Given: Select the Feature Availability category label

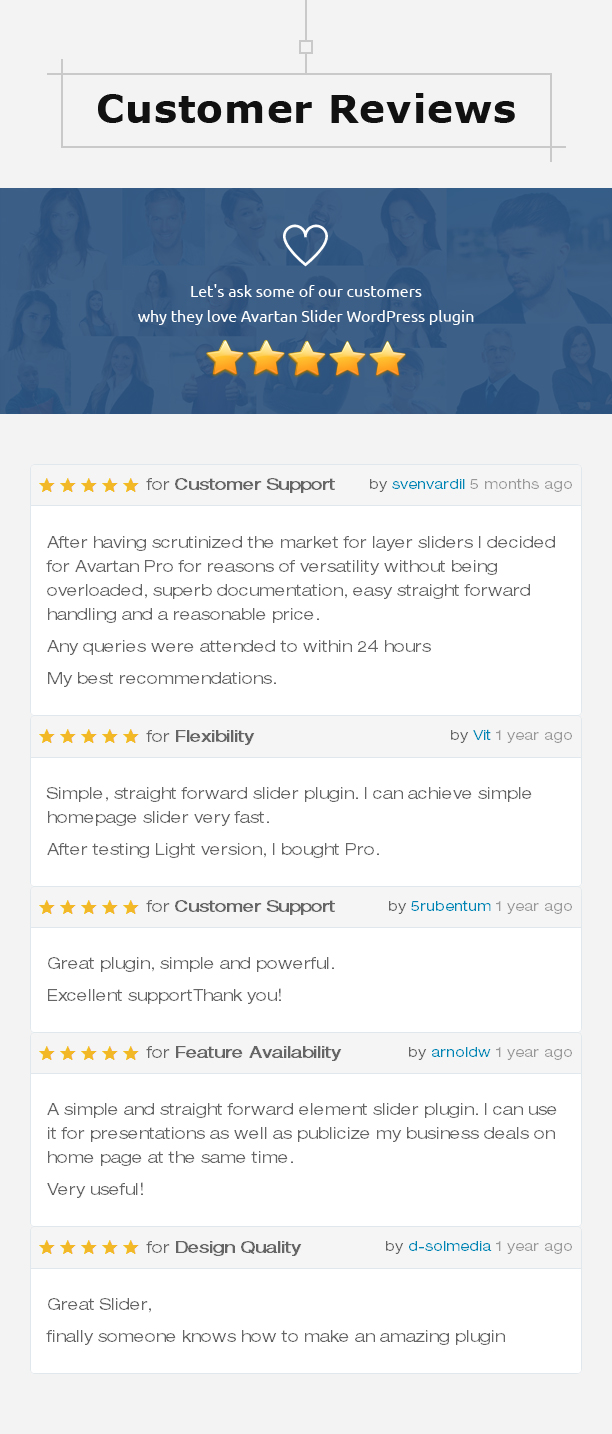Looking at the screenshot, I should [258, 1052].
